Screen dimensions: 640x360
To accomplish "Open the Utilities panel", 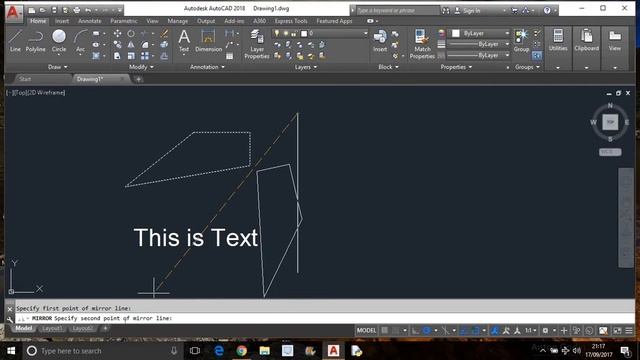I will point(558,48).
